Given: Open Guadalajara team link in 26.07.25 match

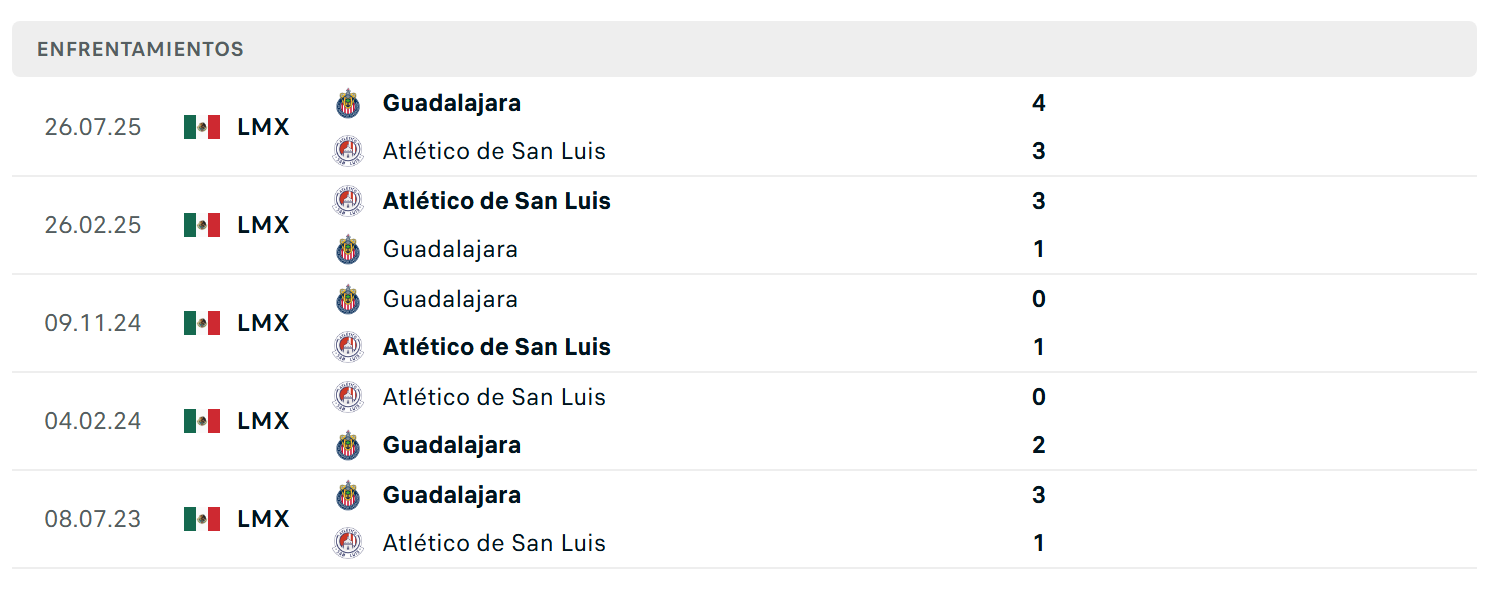Looking at the screenshot, I should [451, 103].
